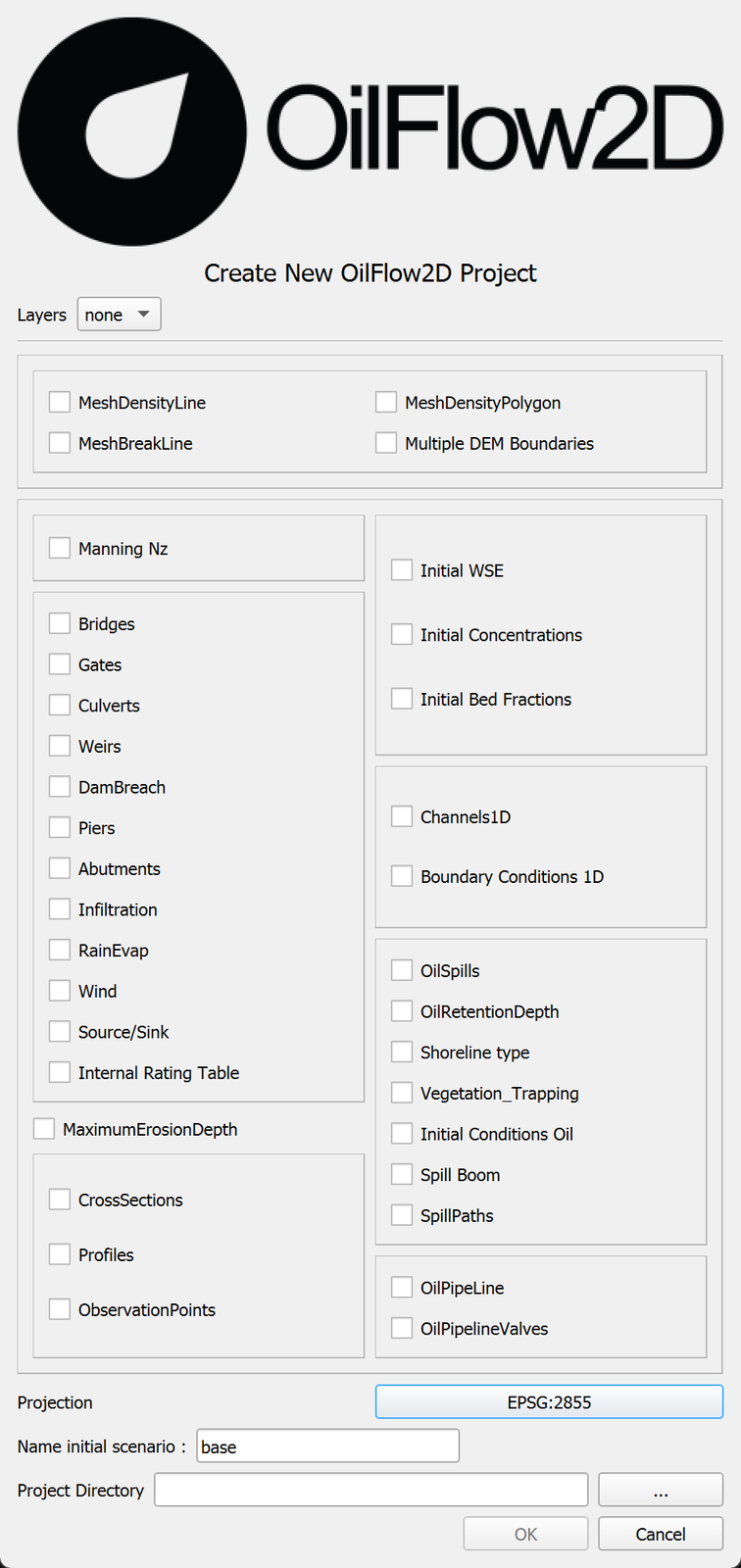
Task: Browse for project directory with ... button
Action: tap(660, 1491)
